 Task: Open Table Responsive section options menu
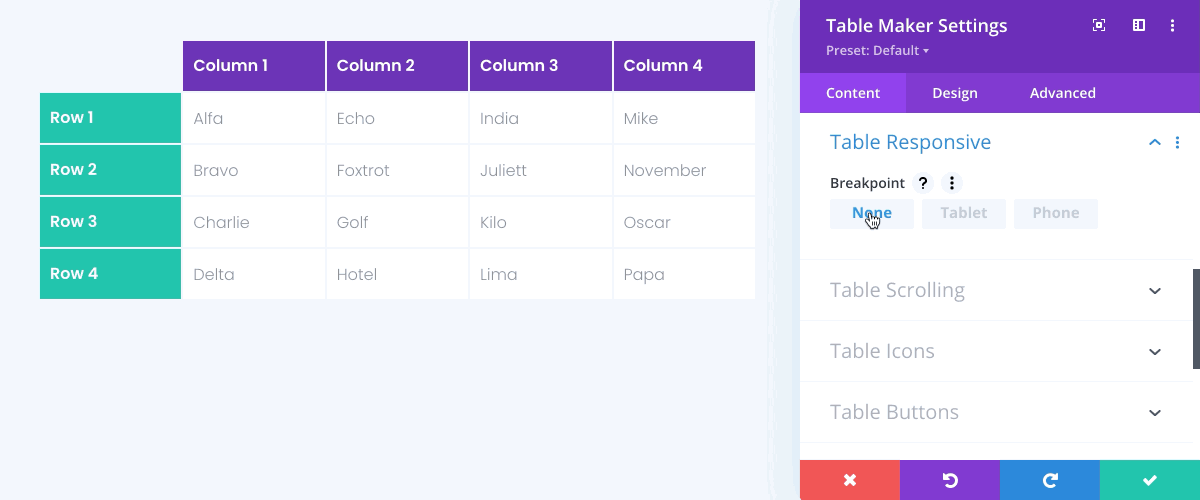point(1178,143)
